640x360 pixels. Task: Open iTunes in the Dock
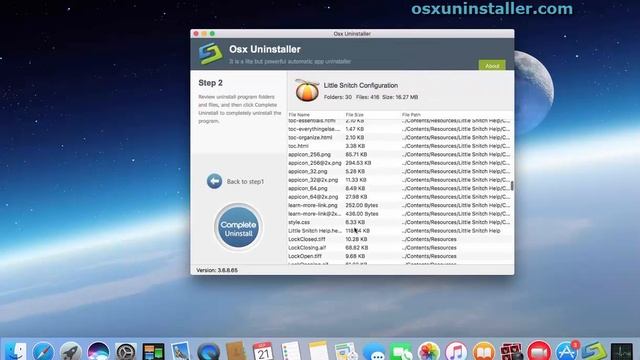456,351
